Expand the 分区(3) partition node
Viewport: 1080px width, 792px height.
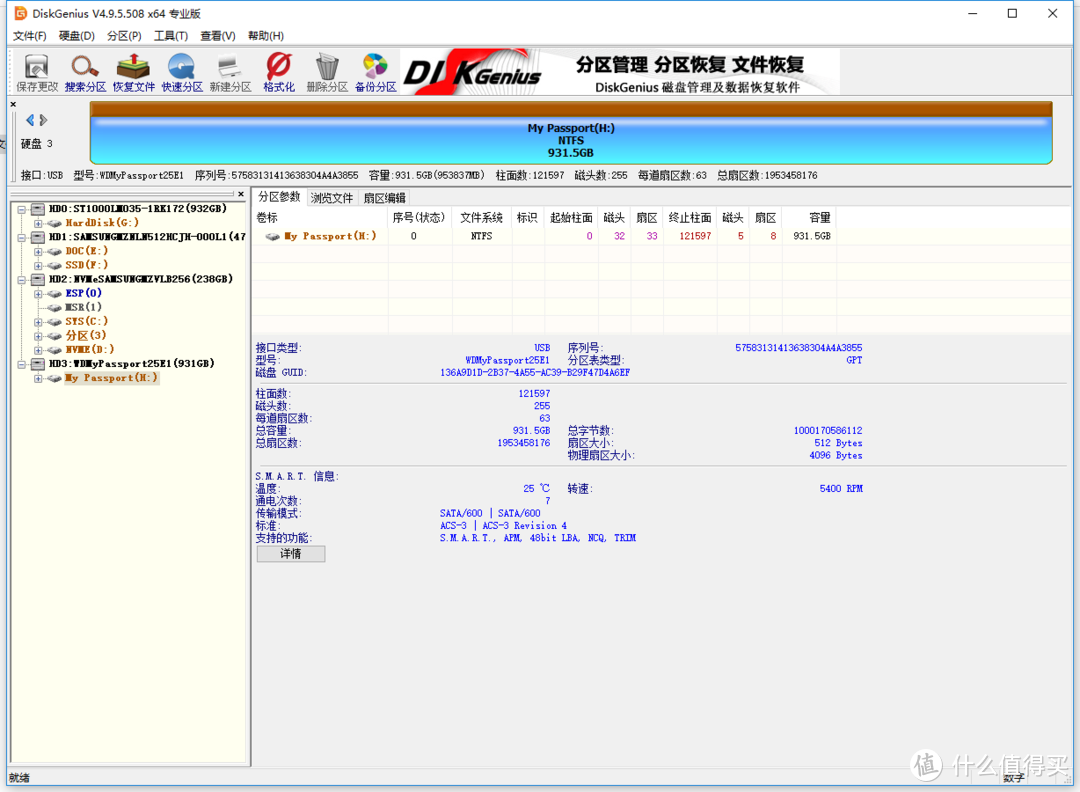coord(39,335)
